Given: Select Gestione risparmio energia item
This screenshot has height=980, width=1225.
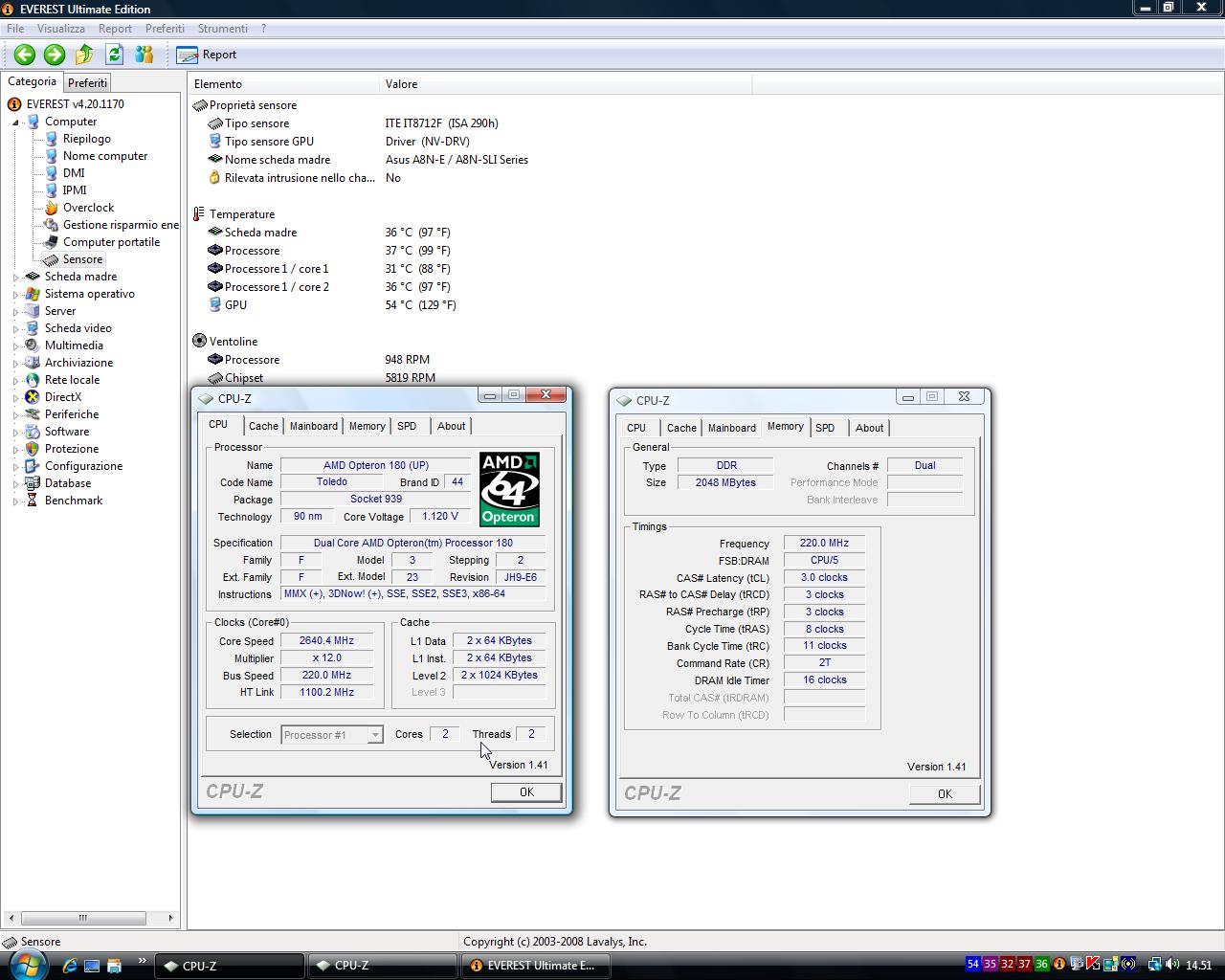Looking at the screenshot, I should pos(121,225).
